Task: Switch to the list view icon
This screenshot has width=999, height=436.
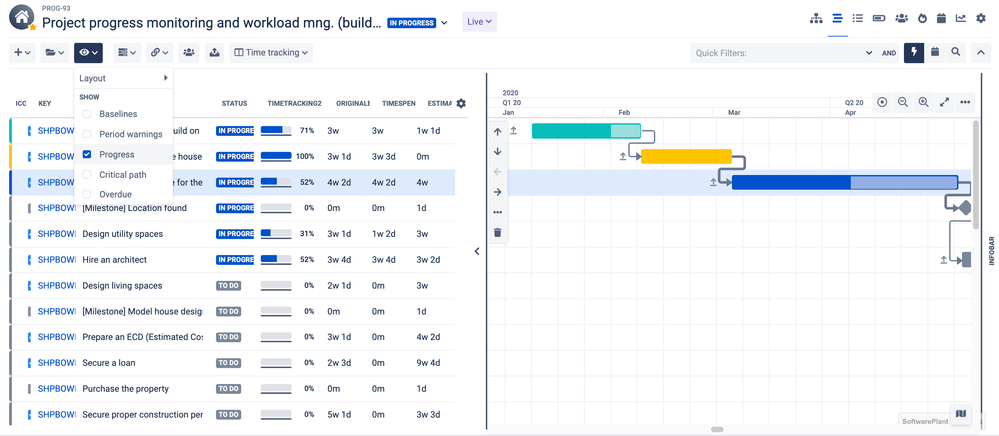Action: tap(858, 18)
